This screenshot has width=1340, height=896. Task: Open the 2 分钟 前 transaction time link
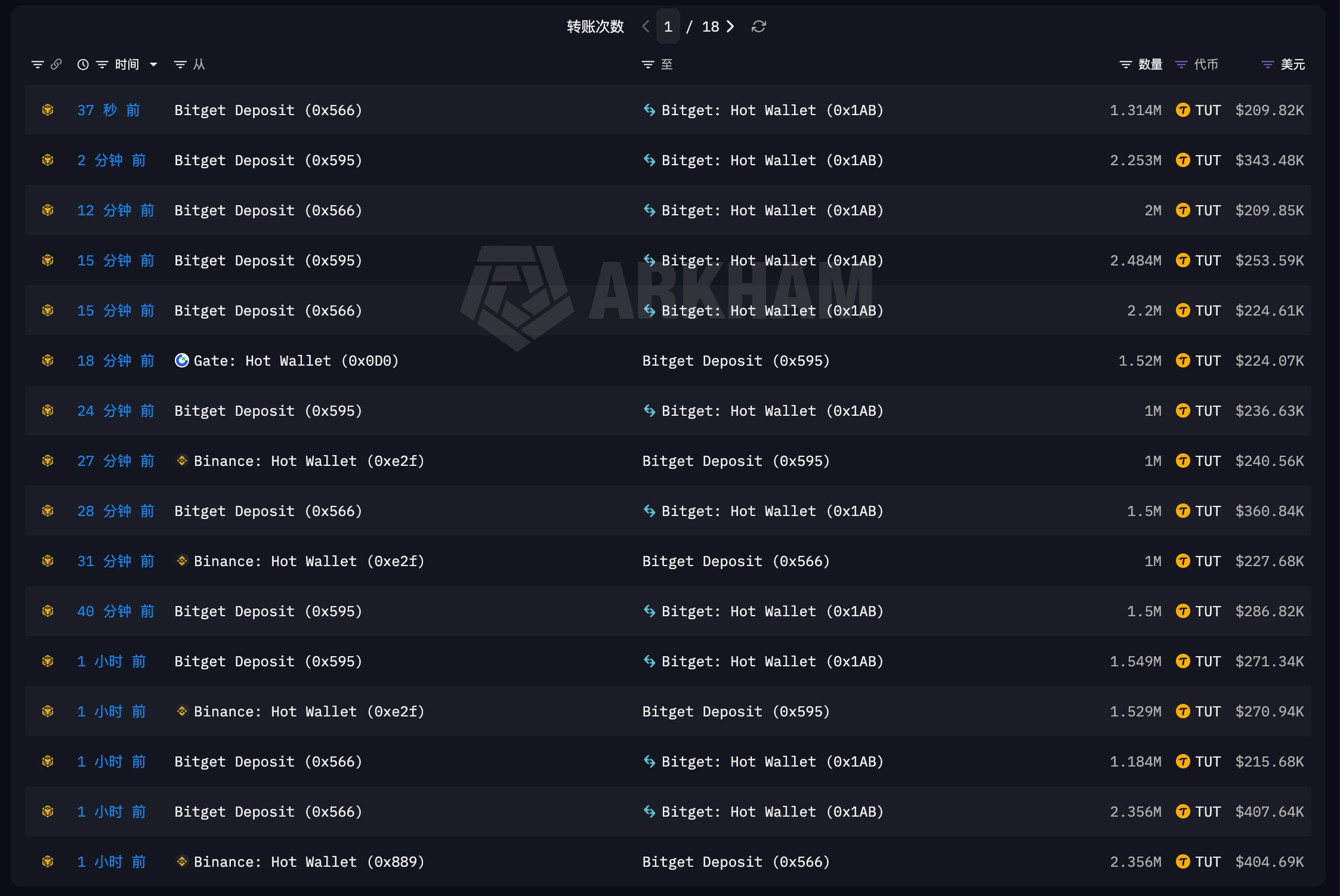tap(112, 160)
